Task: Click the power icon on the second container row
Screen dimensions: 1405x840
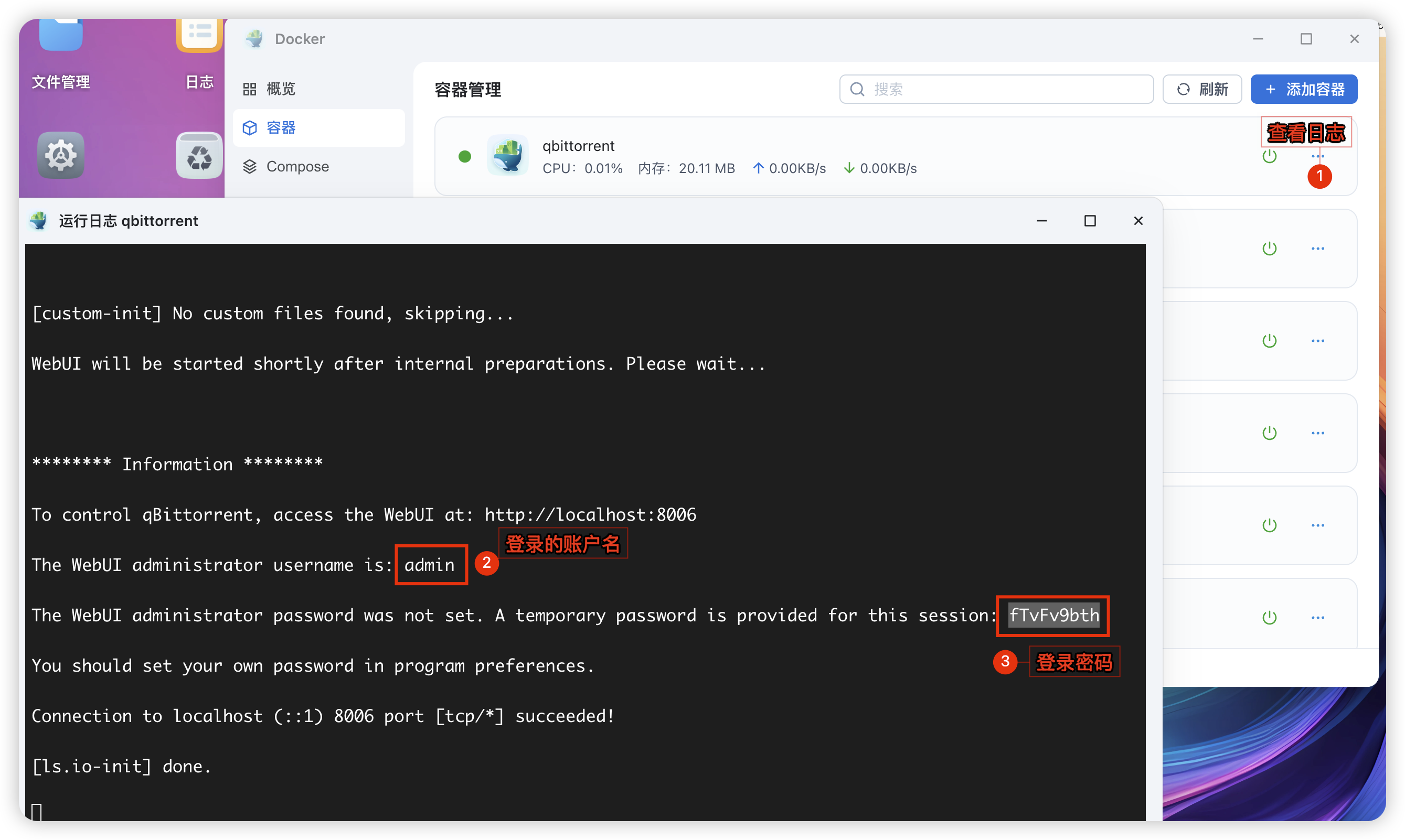Action: coord(1270,249)
